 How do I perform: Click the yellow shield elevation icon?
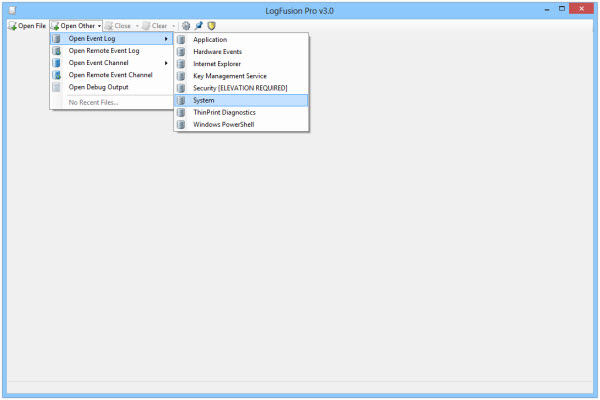pos(211,26)
